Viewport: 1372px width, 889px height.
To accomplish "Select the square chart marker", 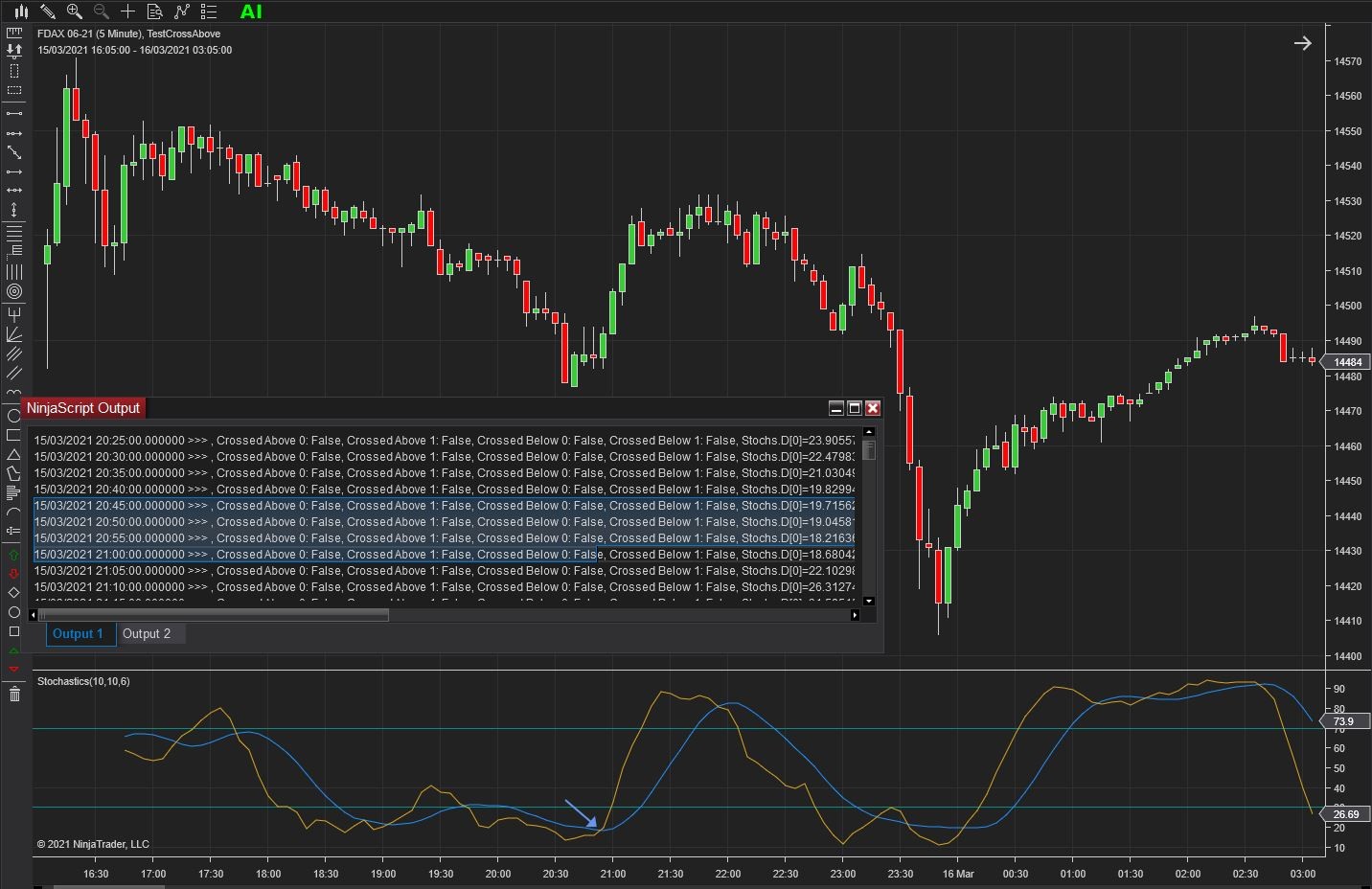I will click(x=14, y=631).
